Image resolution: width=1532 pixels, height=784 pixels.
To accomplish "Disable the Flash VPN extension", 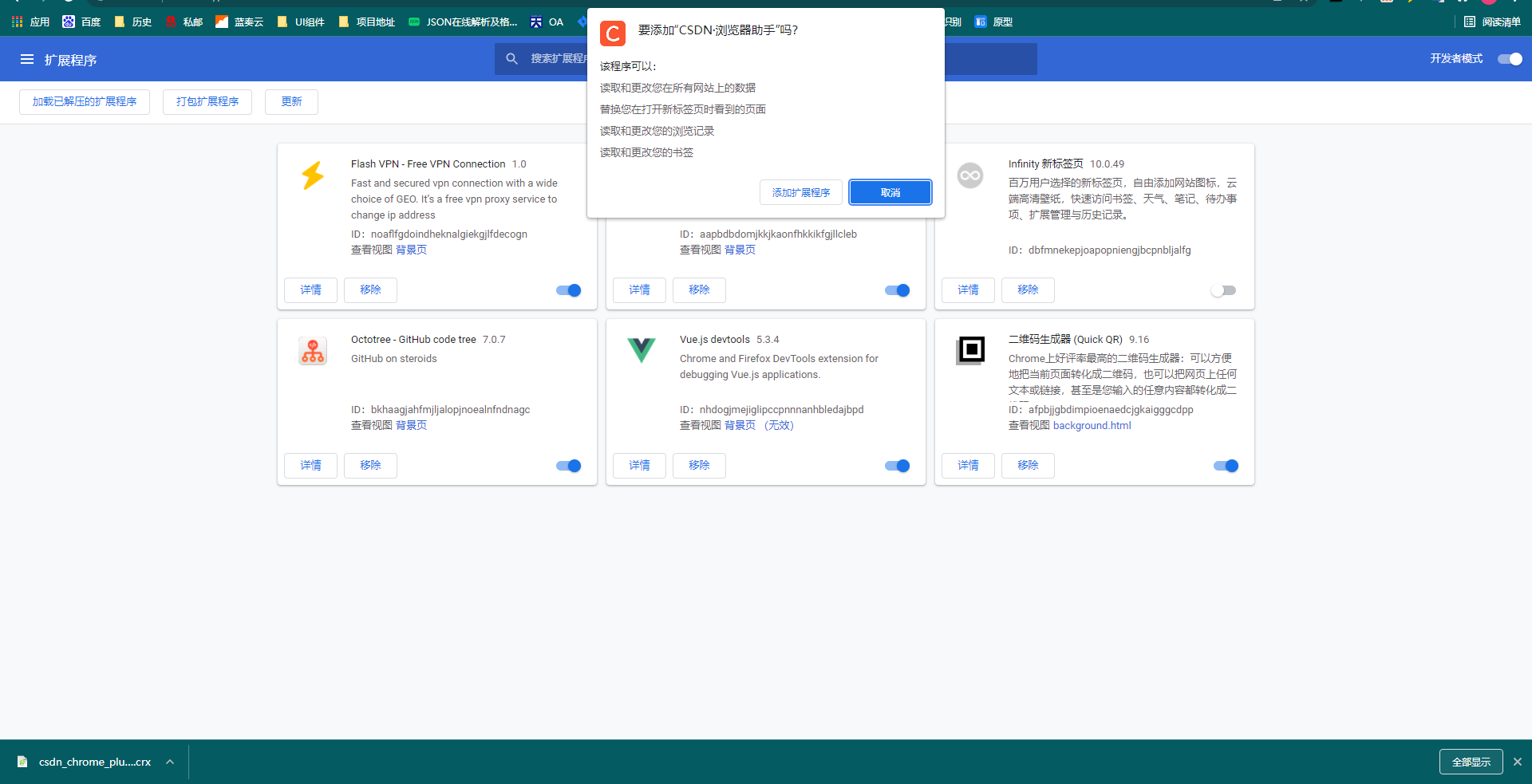I will 569,290.
